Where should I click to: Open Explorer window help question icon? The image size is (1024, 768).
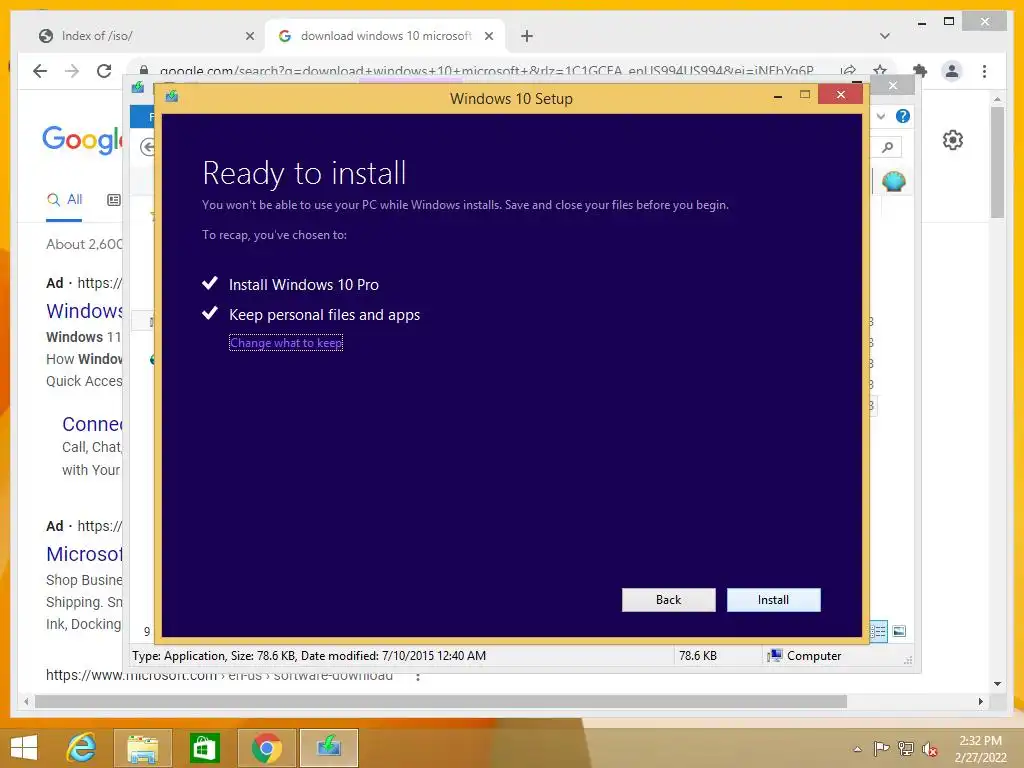pos(903,116)
